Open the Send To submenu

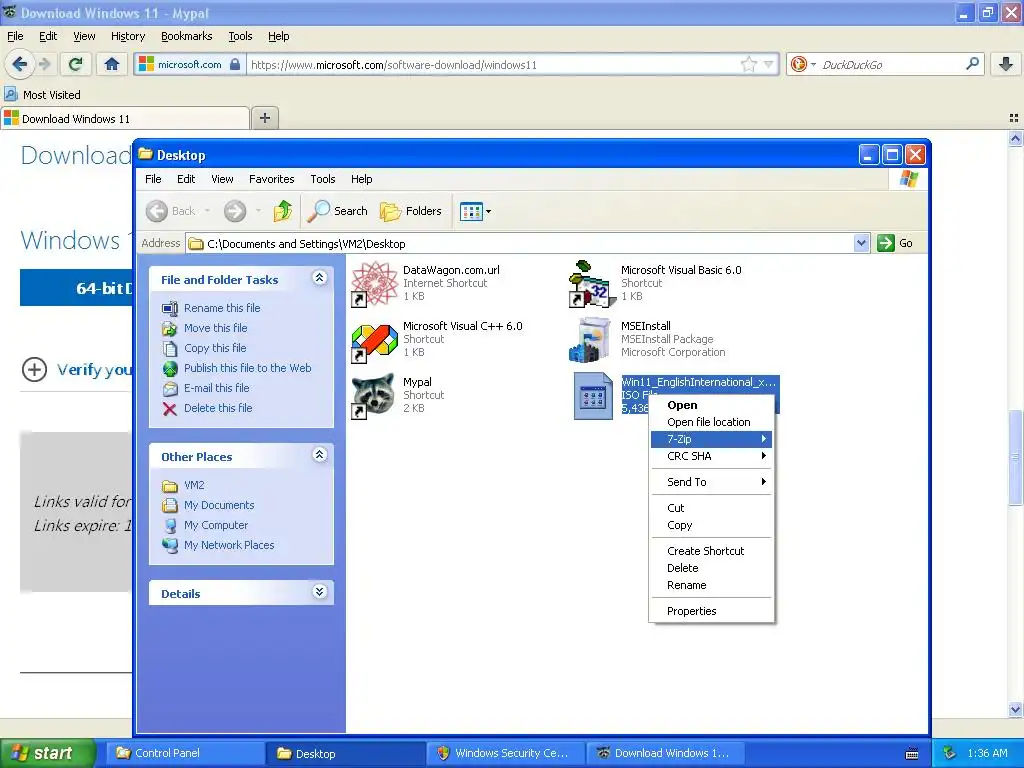click(x=711, y=482)
